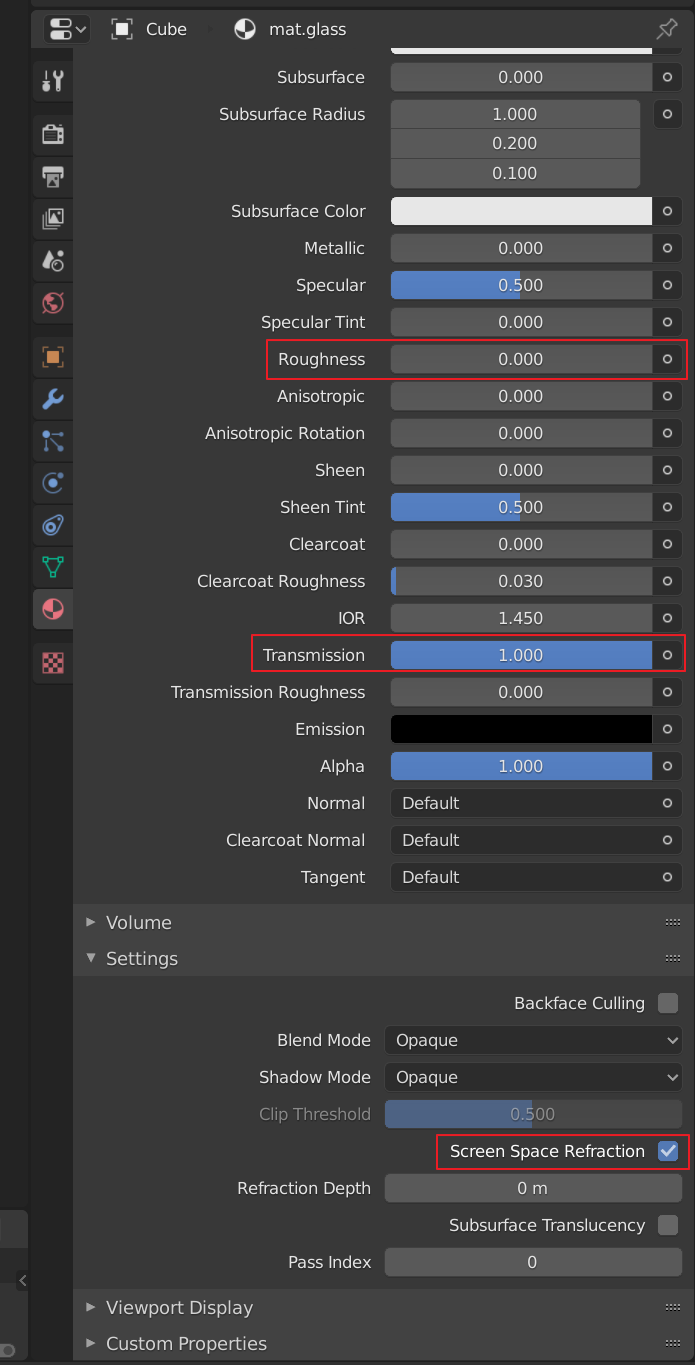
Task: Open the Physics properties tab
Action: (53, 483)
